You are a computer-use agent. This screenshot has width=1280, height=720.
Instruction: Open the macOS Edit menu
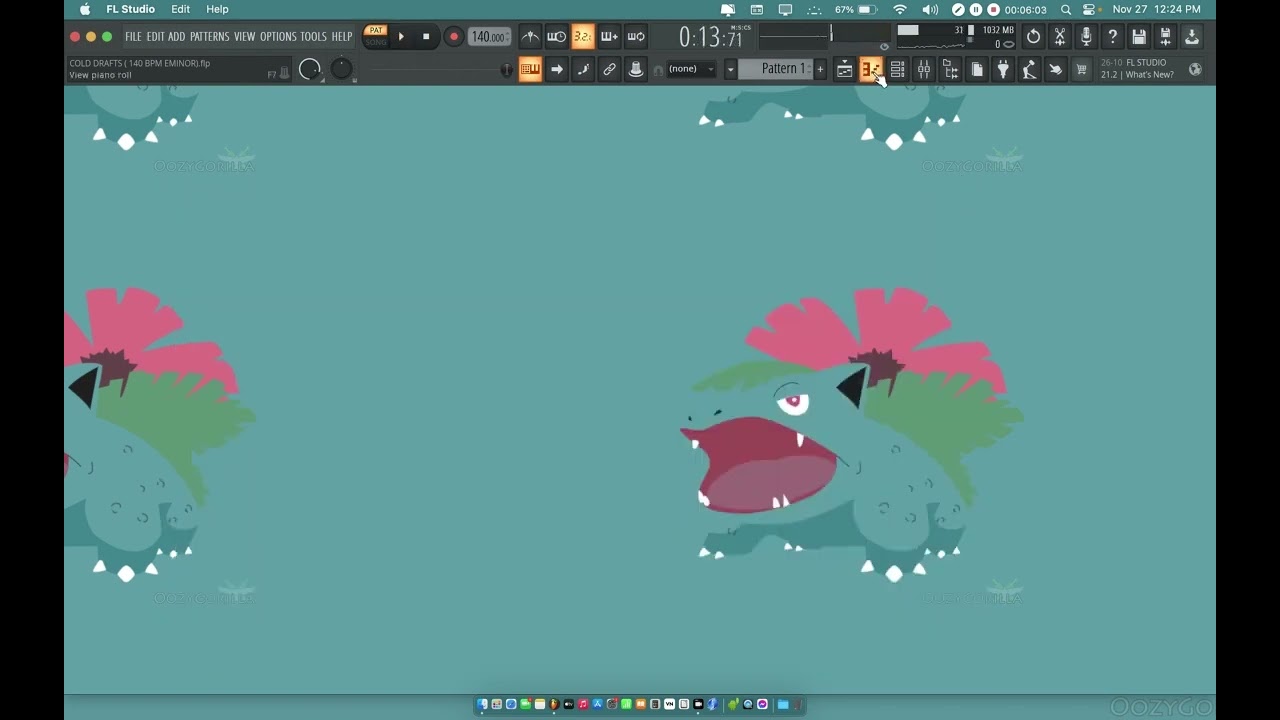click(x=180, y=9)
